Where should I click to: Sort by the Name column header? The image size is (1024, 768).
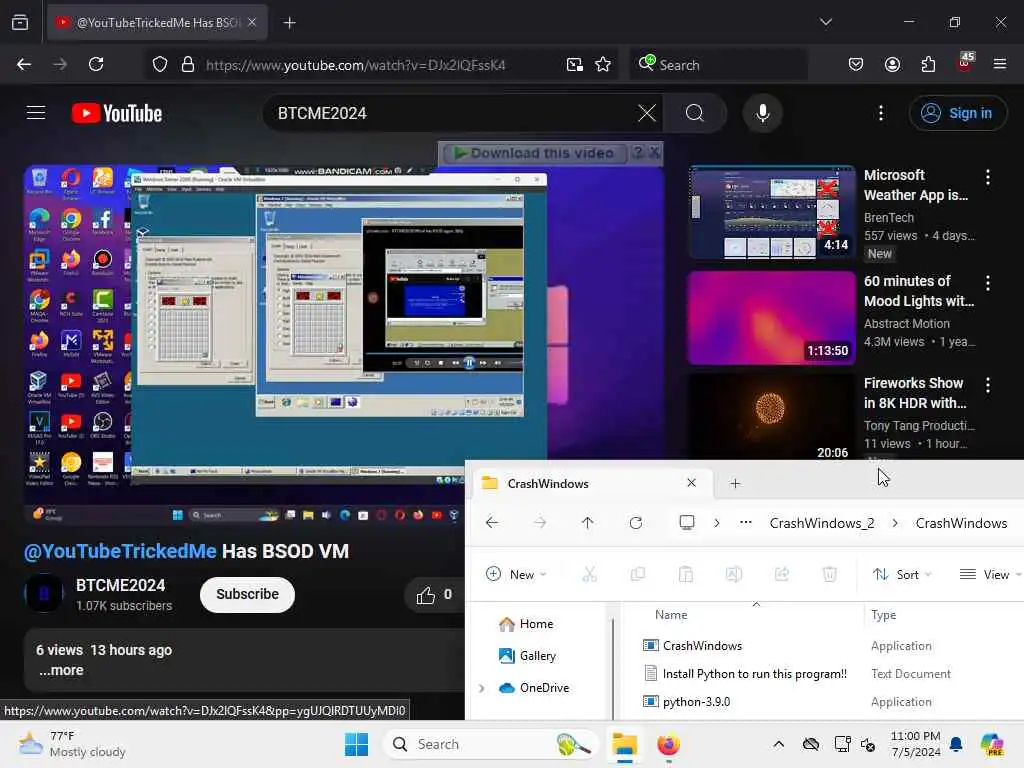(x=671, y=615)
